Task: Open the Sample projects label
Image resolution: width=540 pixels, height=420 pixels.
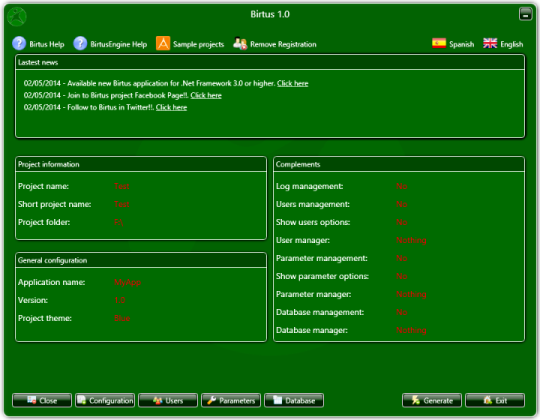Action: coord(198,44)
